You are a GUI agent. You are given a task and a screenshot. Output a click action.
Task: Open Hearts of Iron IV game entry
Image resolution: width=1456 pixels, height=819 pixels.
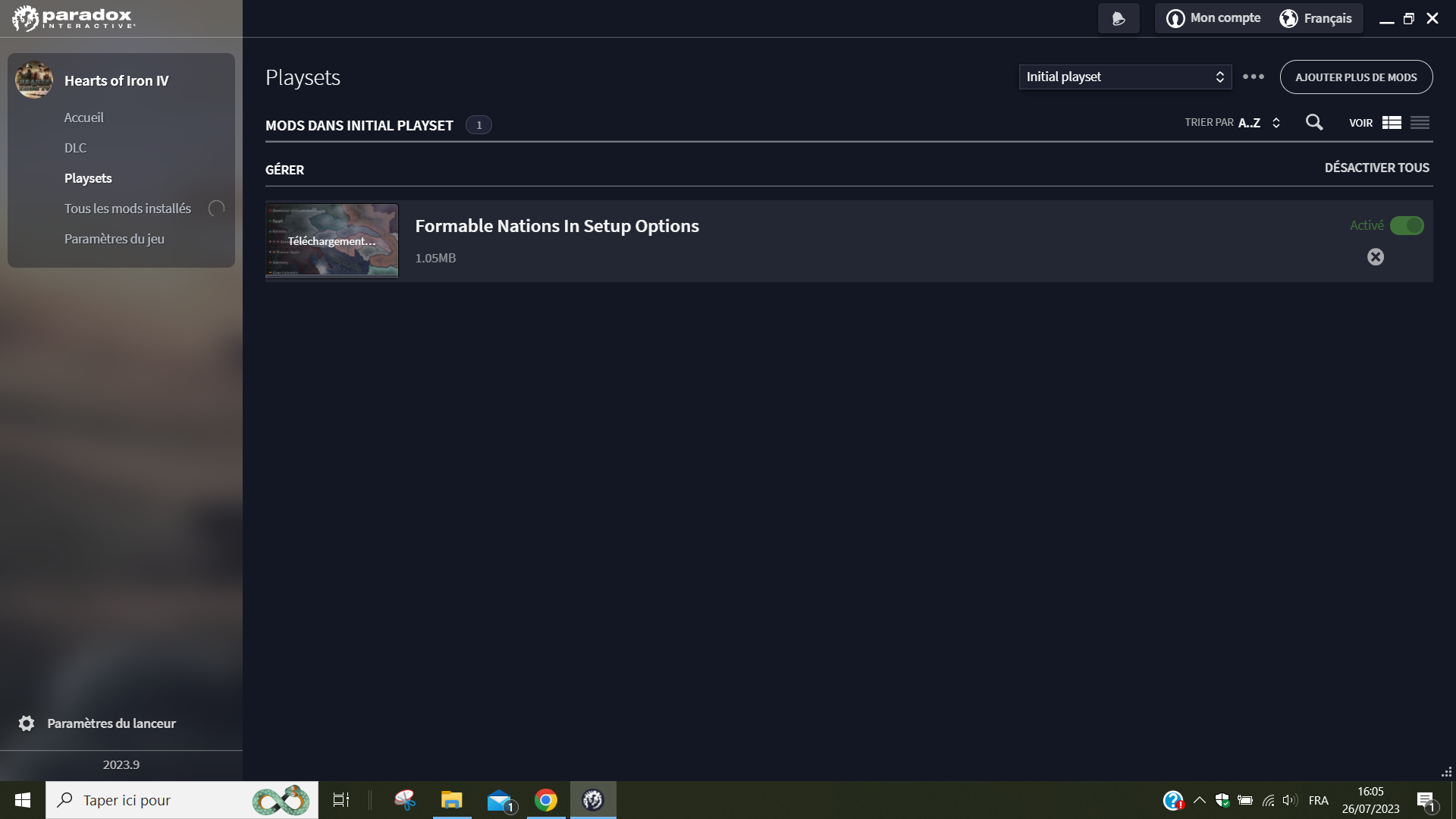(116, 80)
